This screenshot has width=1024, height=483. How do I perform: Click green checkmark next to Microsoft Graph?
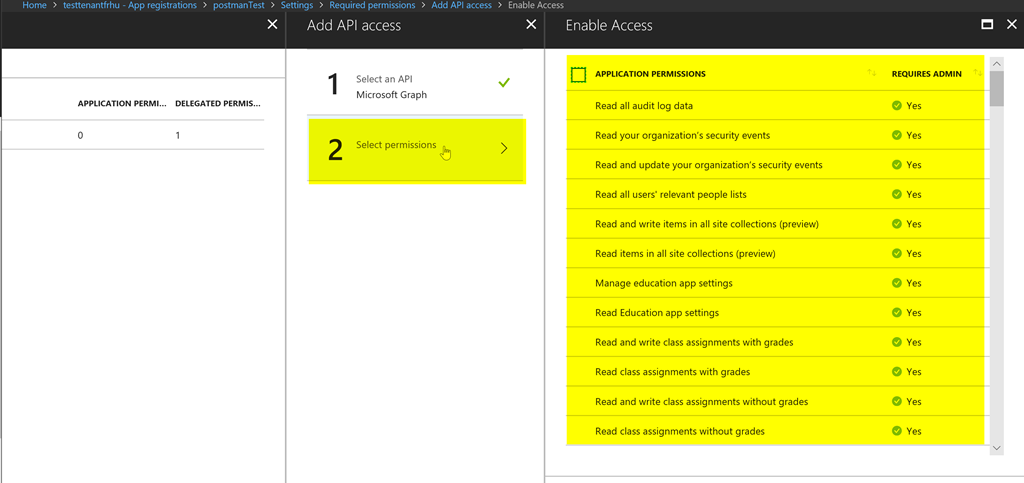tap(504, 83)
